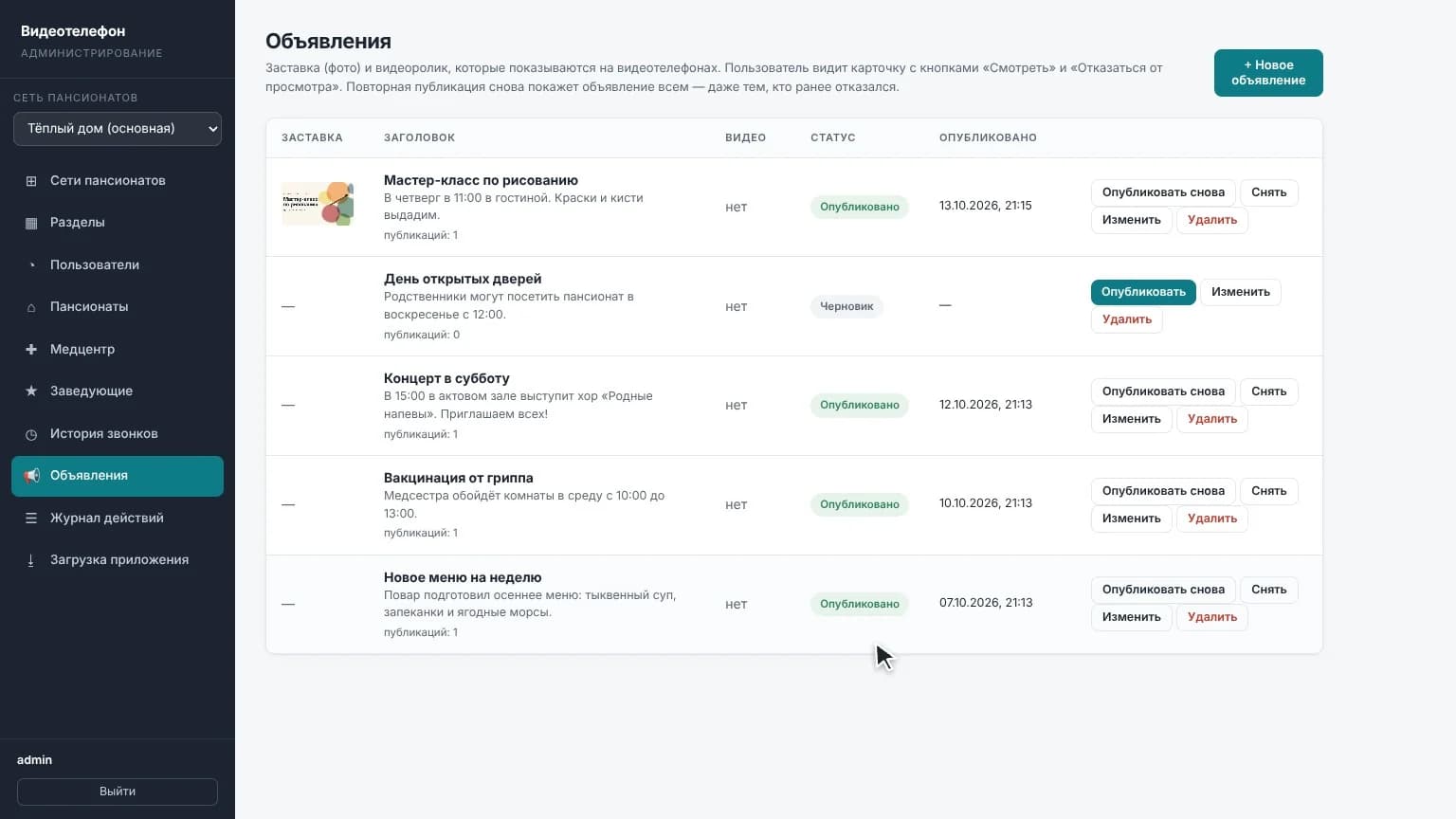The image size is (1456, 819).
Task: Click the clock icon beside История звонков
Action: (31, 434)
